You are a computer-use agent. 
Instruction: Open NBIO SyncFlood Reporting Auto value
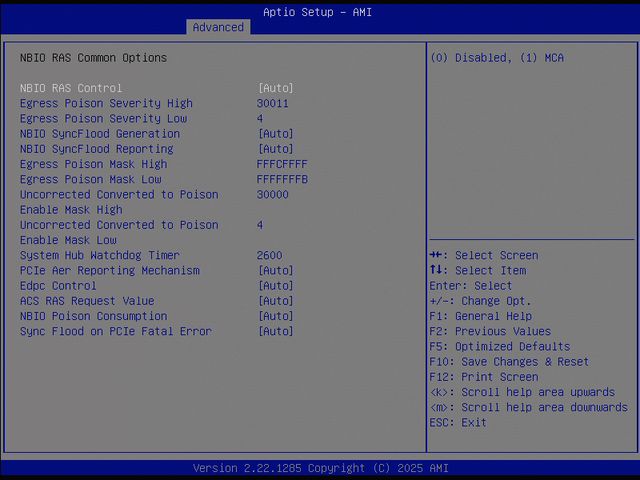point(276,149)
